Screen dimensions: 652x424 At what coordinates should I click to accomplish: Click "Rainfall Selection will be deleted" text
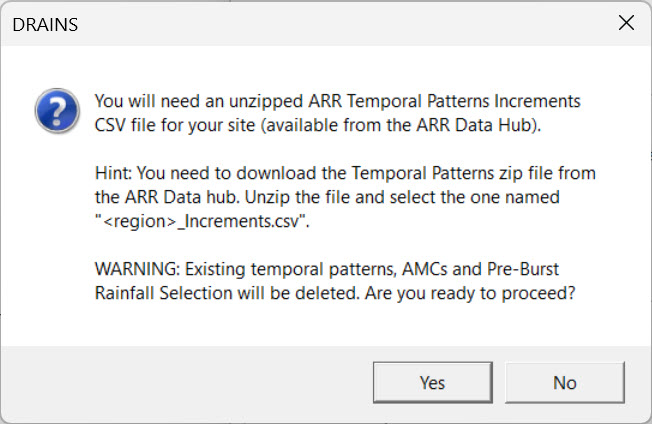226,293
